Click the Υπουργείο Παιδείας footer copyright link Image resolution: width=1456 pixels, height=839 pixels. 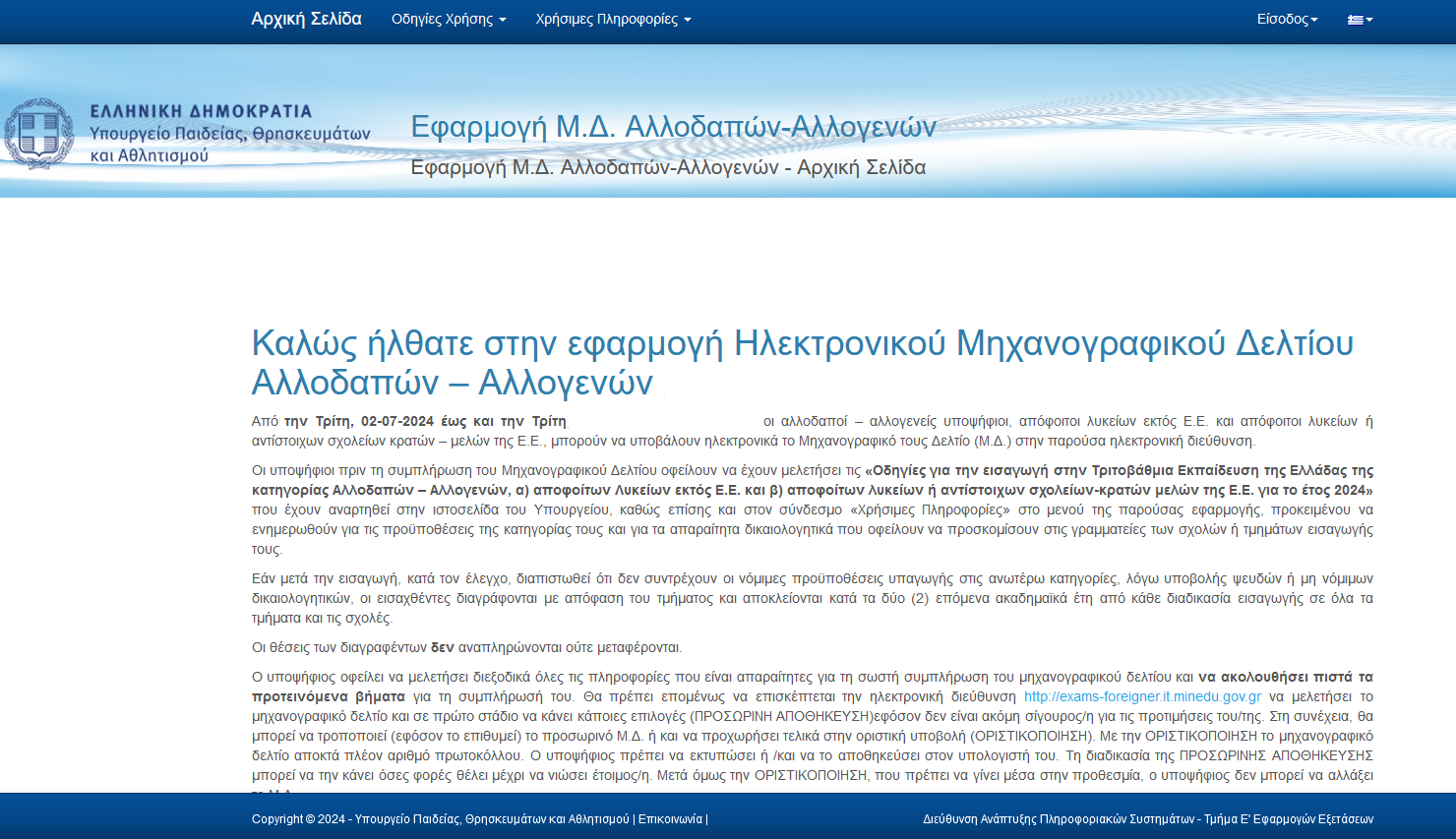[491, 818]
